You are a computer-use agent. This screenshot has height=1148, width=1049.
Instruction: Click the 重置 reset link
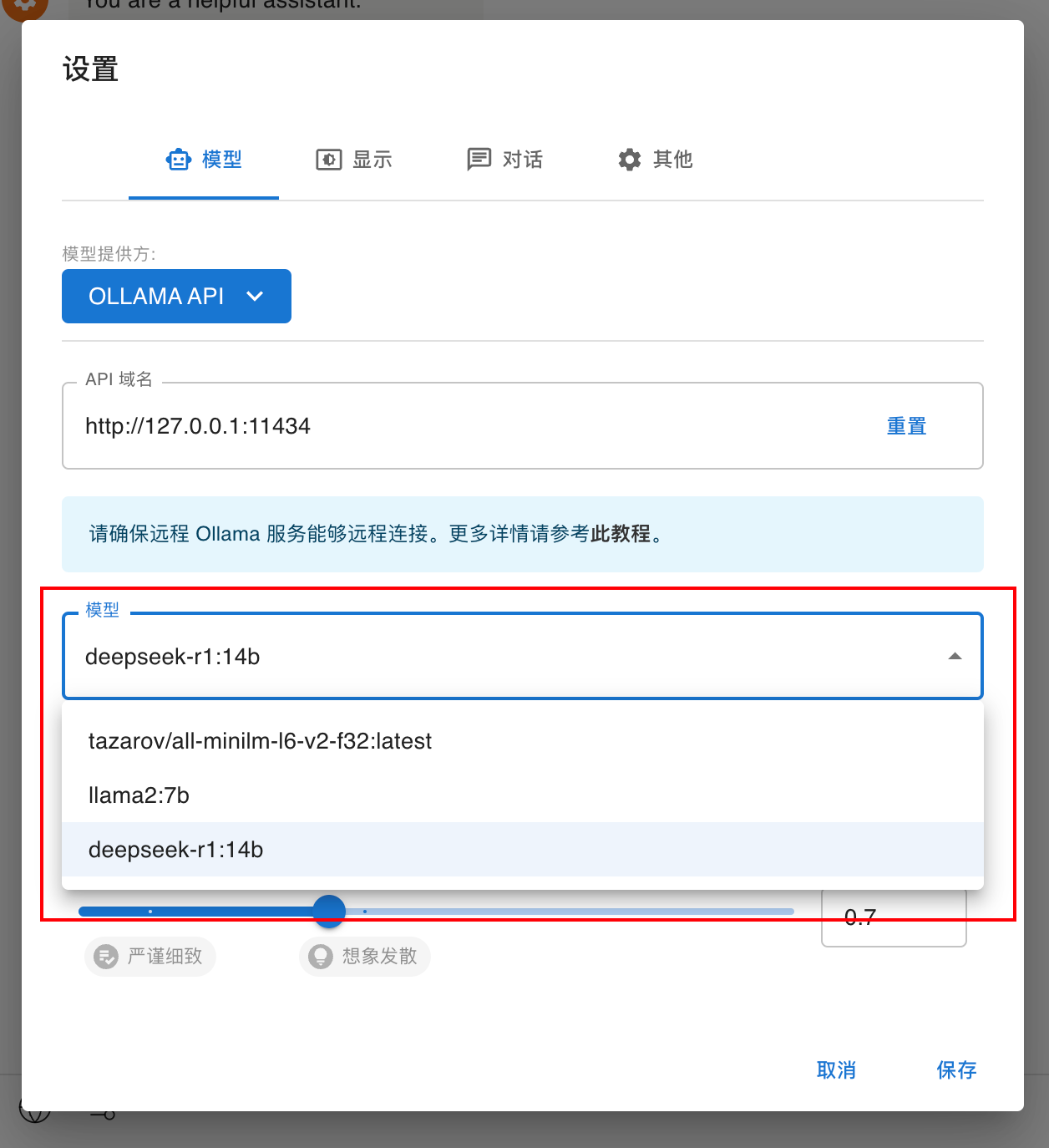(x=906, y=426)
